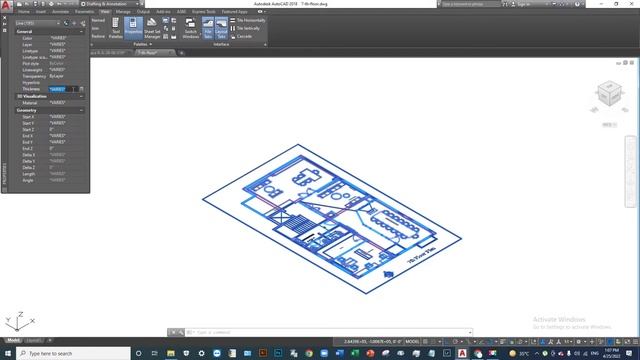The height and width of the screenshot is (360, 640).
Task: Switch to the Model tab
Action: [x=13, y=340]
